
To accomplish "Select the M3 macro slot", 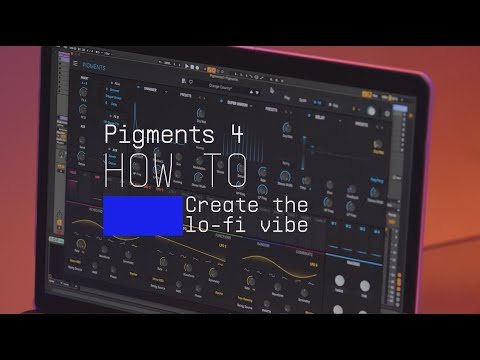I will (362, 229).
